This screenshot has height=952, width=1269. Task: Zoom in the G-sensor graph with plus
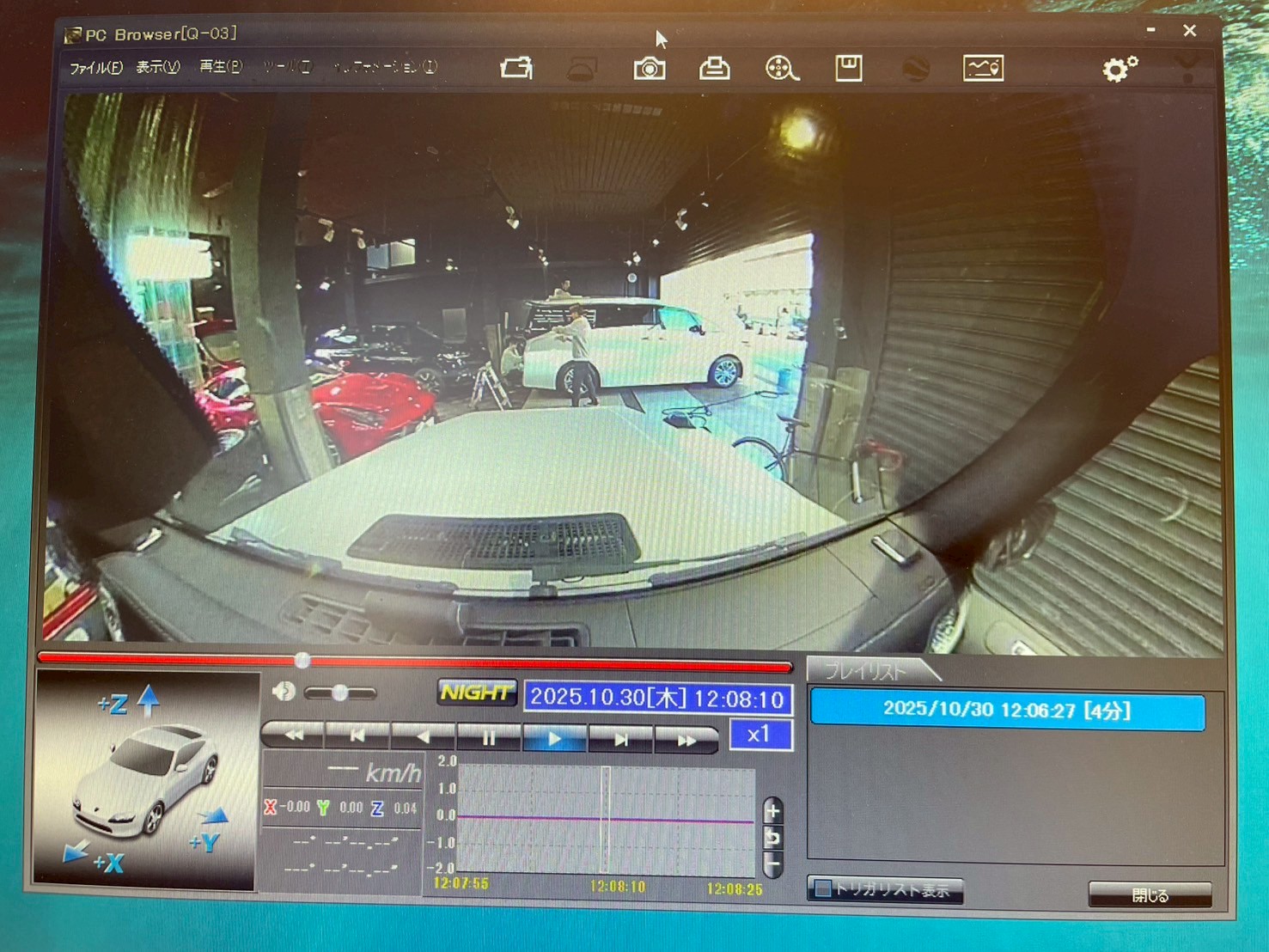772,810
